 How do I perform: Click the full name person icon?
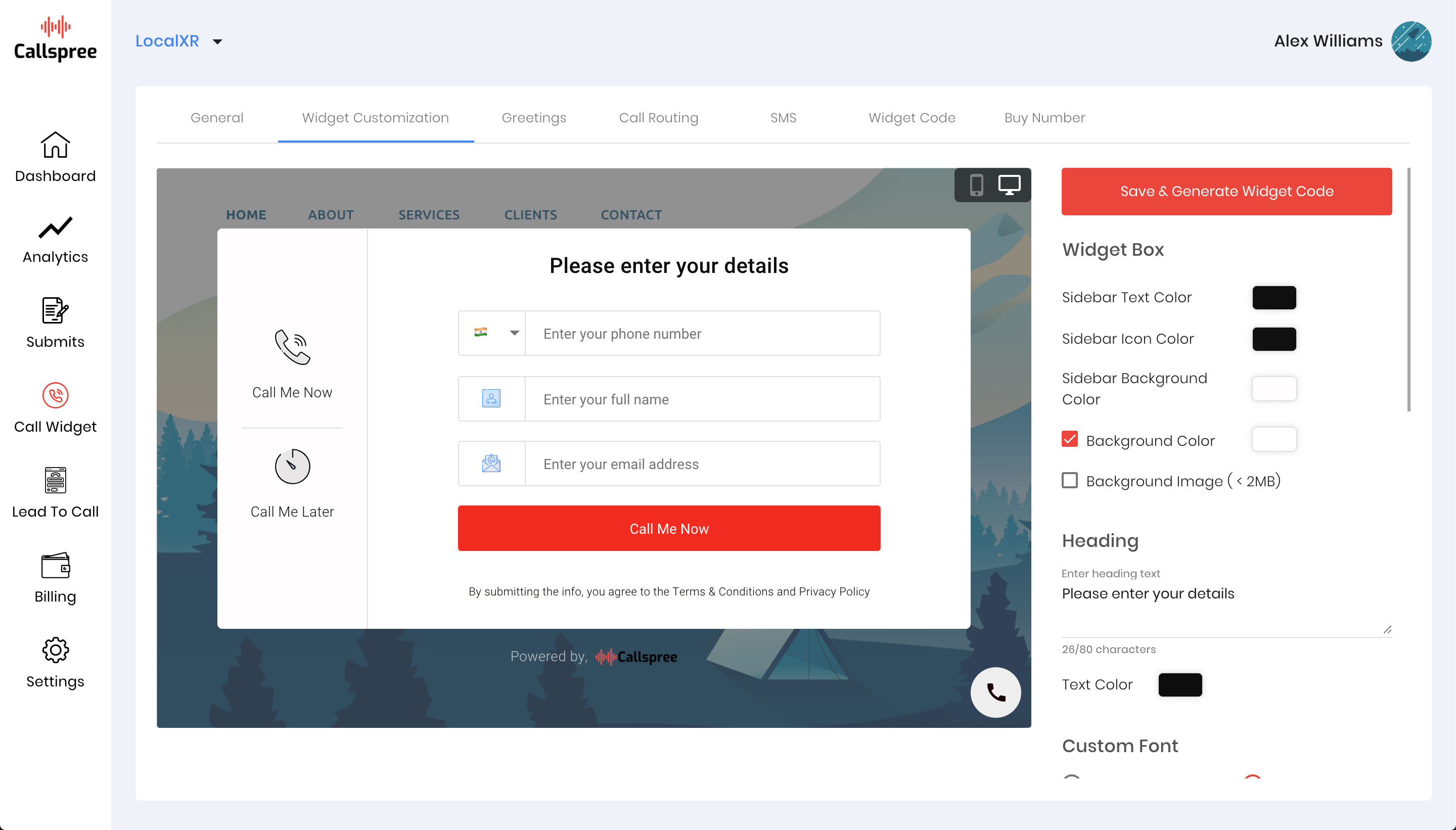coord(491,398)
